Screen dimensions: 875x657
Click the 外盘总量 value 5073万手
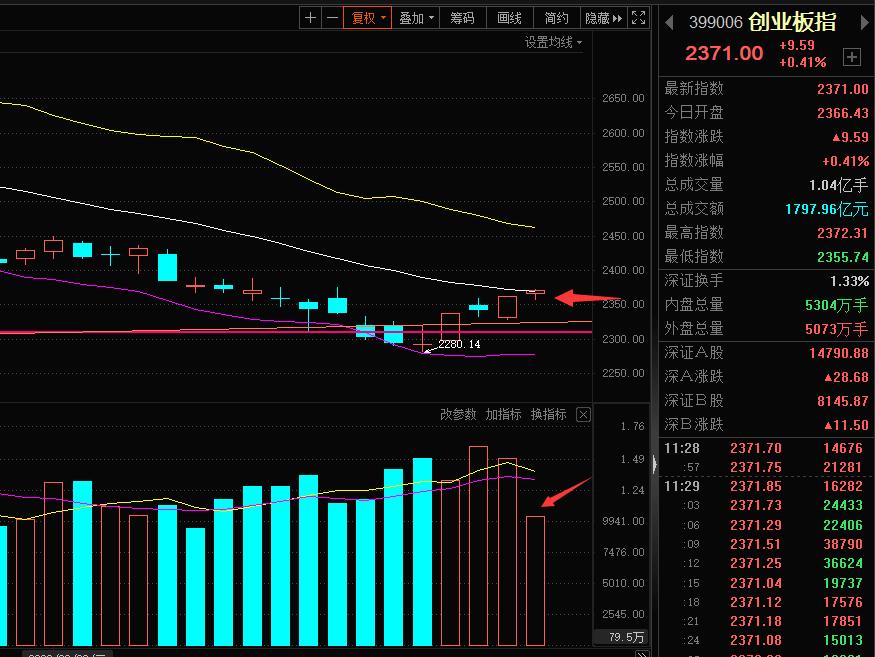point(836,329)
